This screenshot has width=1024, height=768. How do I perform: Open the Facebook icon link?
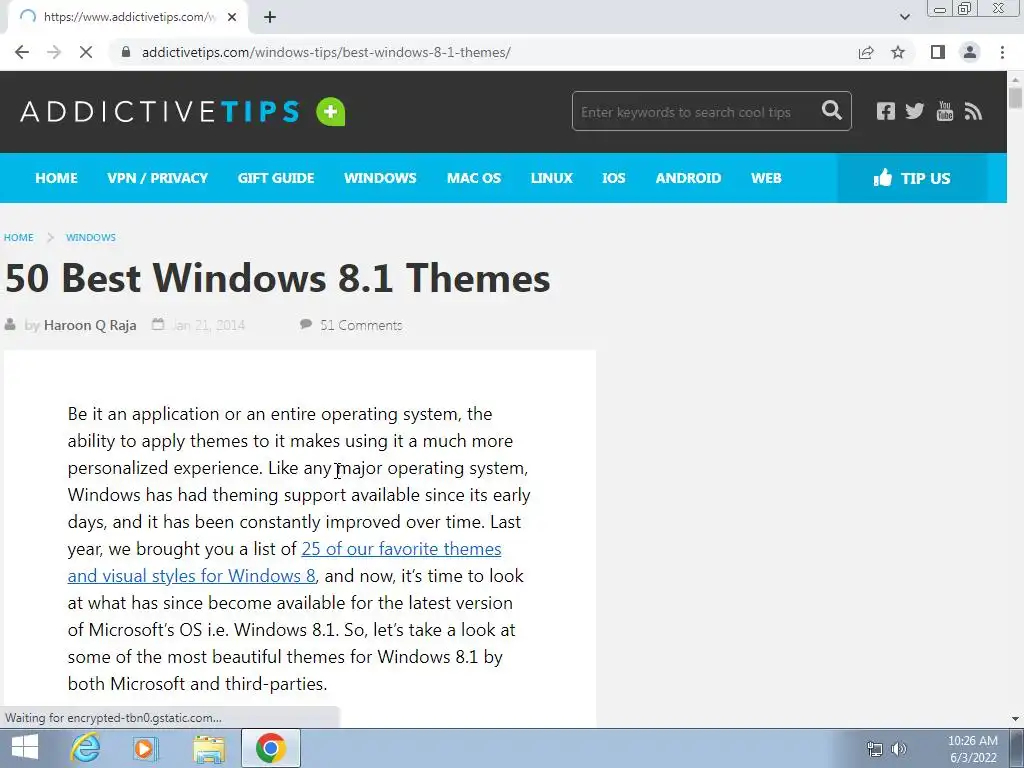pos(886,112)
